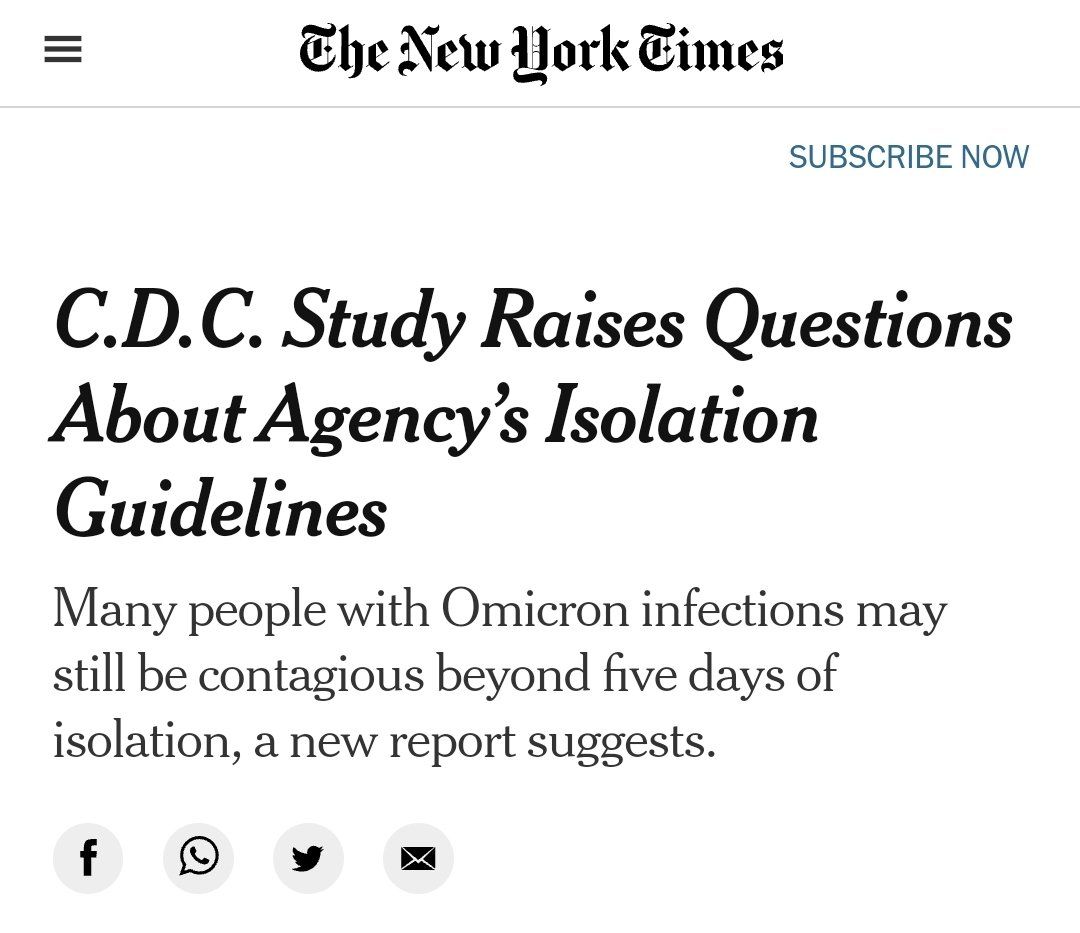The width and height of the screenshot is (1080, 933).
Task: Tweet the article using the Twitter icon
Action: [x=308, y=858]
